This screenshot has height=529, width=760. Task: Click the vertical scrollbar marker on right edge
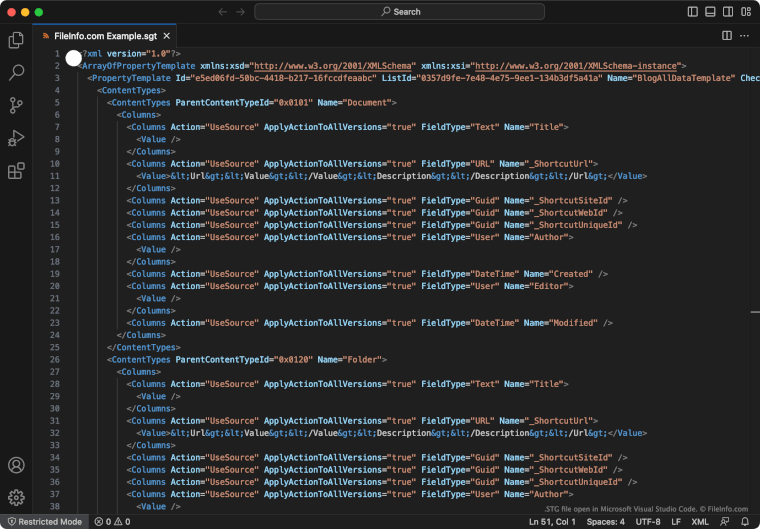(755, 312)
